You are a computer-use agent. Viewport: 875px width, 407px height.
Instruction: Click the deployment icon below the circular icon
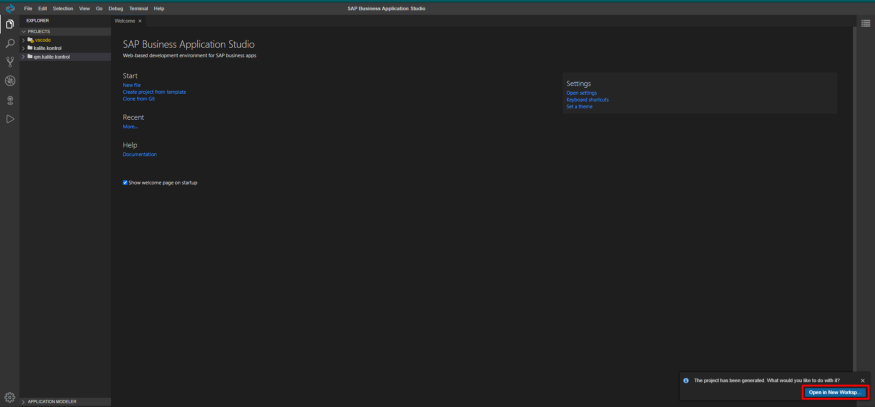9,100
